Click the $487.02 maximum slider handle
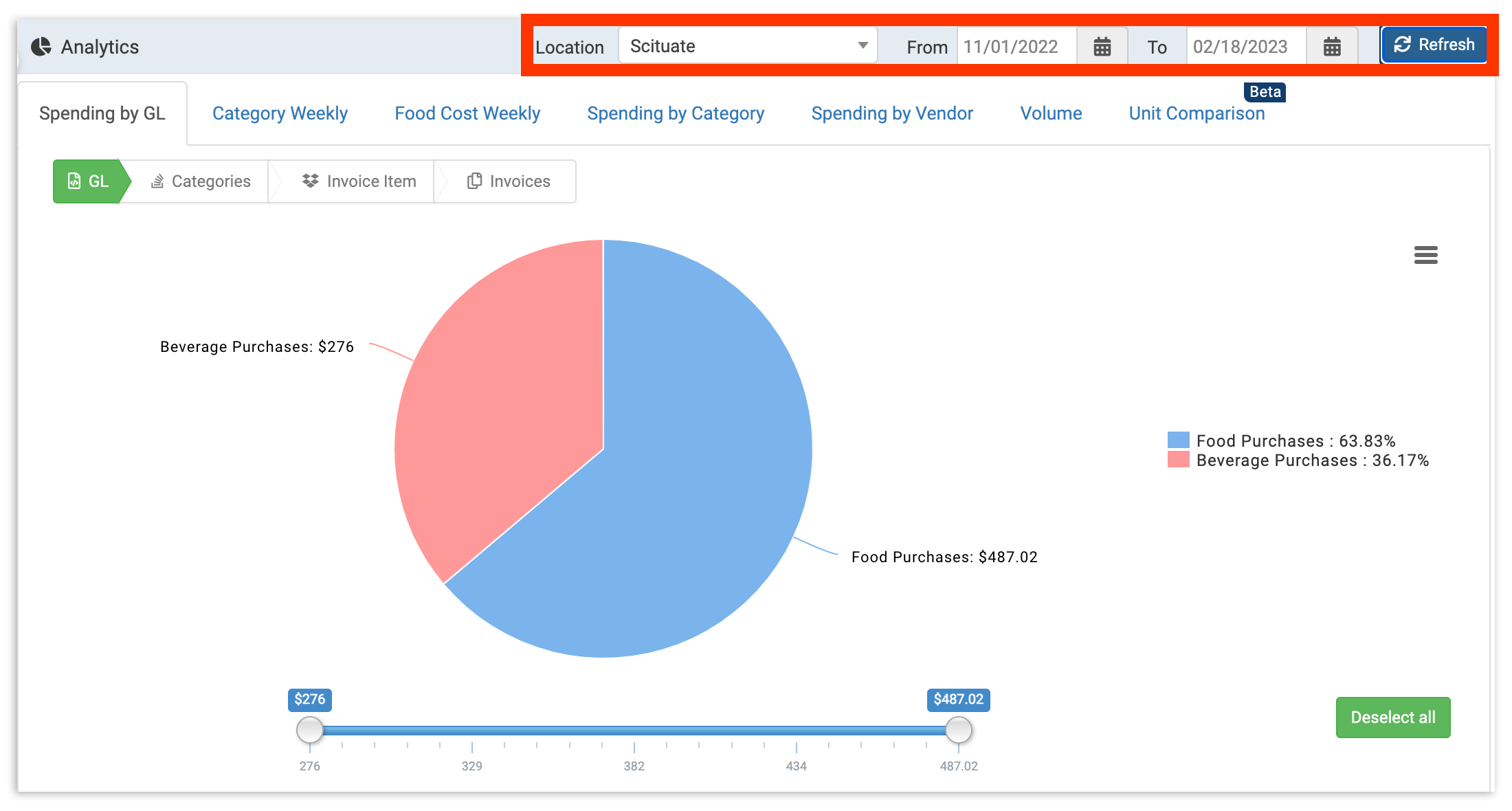Image resolution: width=1512 pixels, height=811 pixels. pyautogui.click(x=958, y=730)
